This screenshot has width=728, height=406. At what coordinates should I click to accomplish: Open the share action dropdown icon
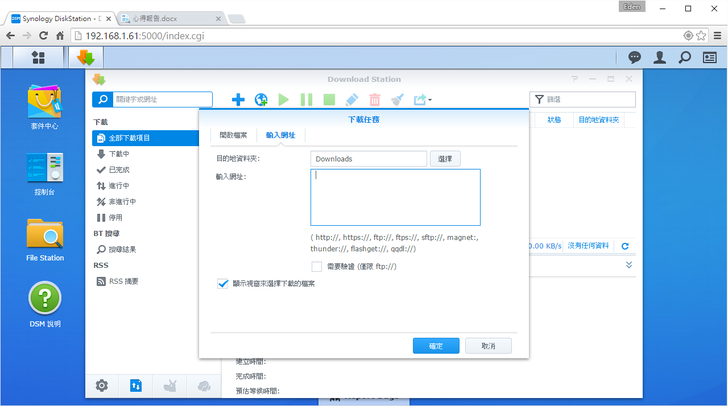(x=422, y=99)
